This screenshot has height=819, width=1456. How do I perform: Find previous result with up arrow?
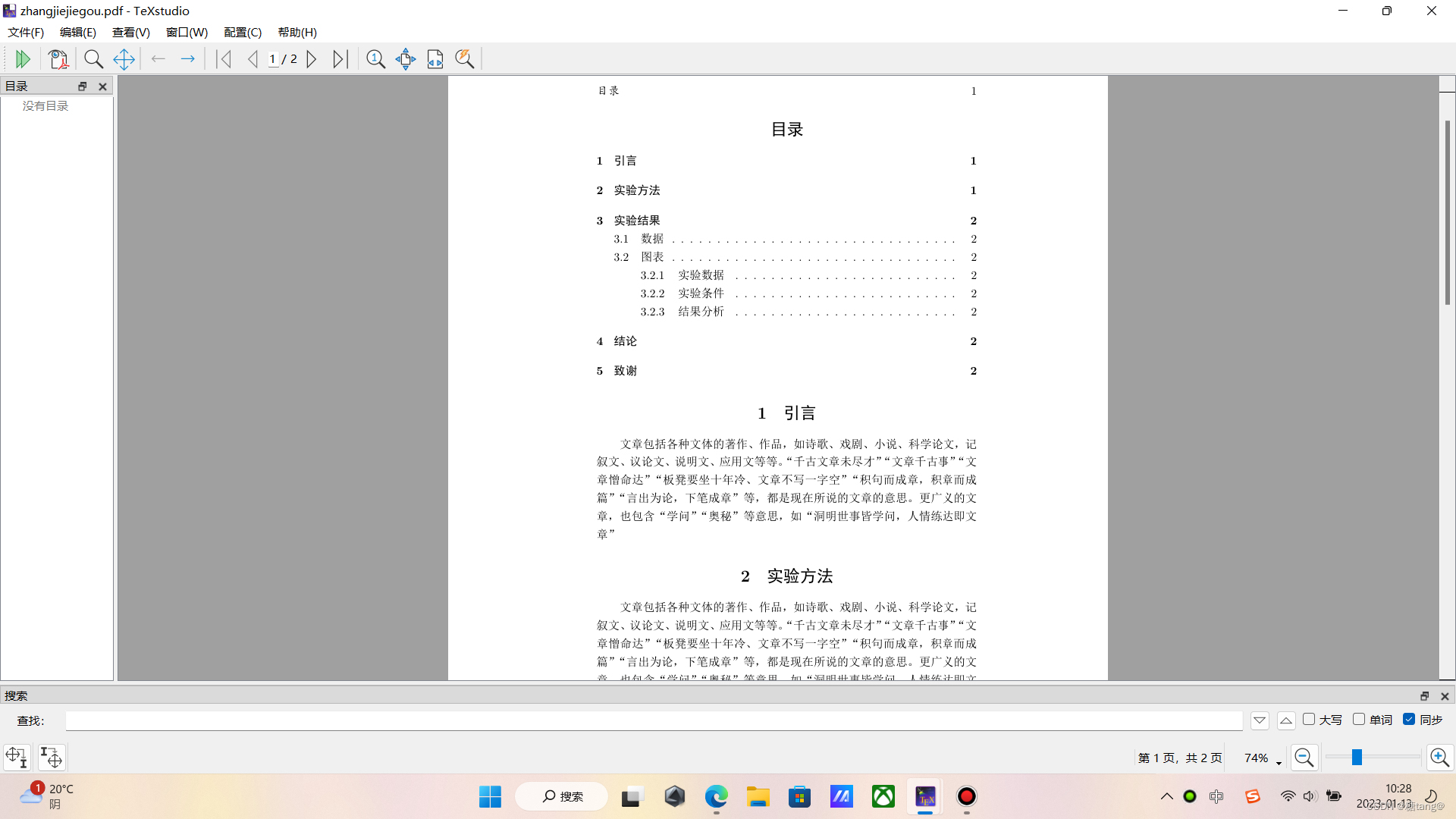[x=1286, y=720]
